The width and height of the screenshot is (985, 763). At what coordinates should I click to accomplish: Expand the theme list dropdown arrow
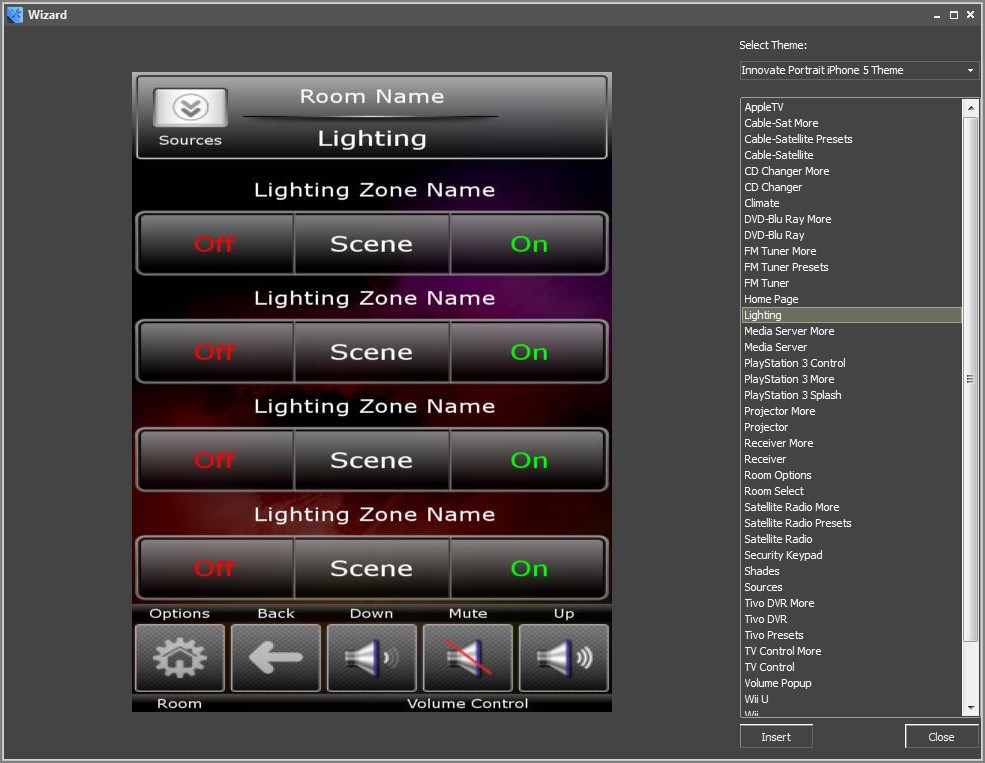(x=969, y=70)
